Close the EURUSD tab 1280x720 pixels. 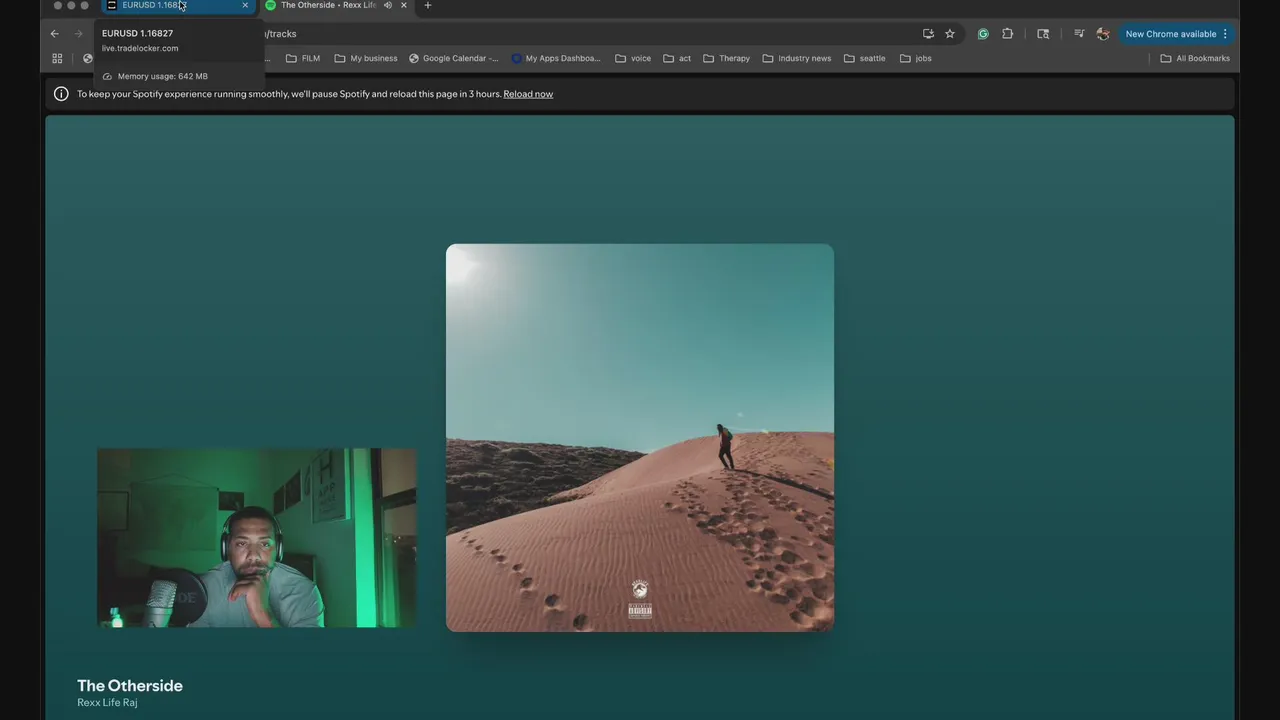pos(245,5)
